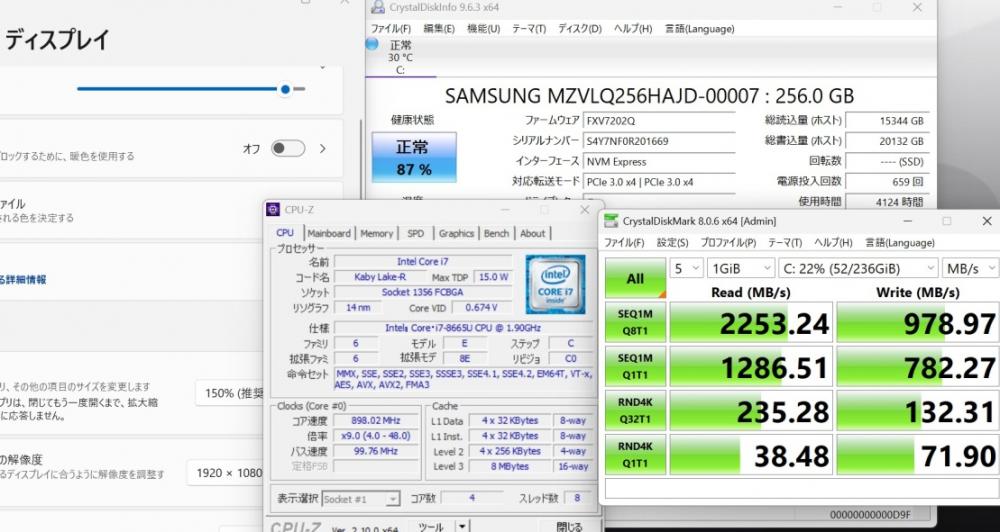Screen dimensions: 1000x532
Task: Click the 38.48 read result
Action: 751,455
